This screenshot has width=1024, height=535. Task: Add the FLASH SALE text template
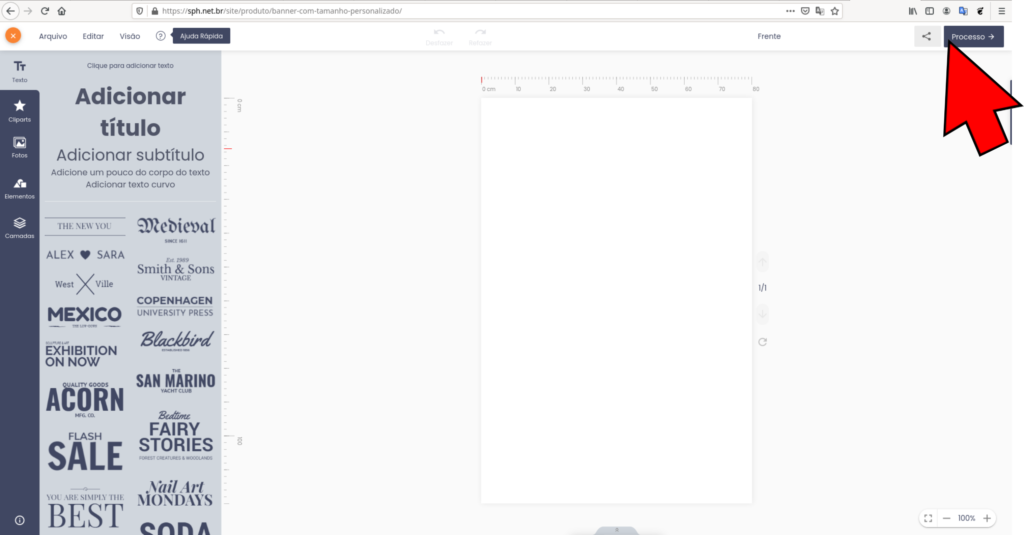pyautogui.click(x=85, y=452)
